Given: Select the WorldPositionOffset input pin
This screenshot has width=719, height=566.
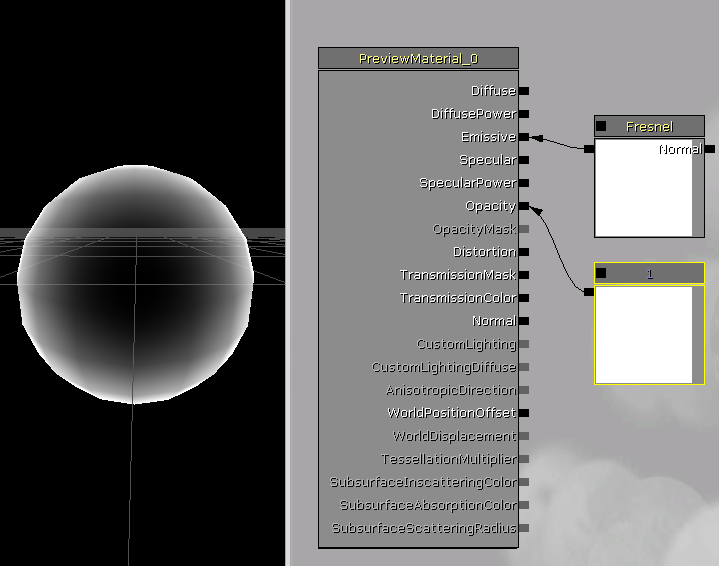Looking at the screenshot, I should click(x=524, y=413).
